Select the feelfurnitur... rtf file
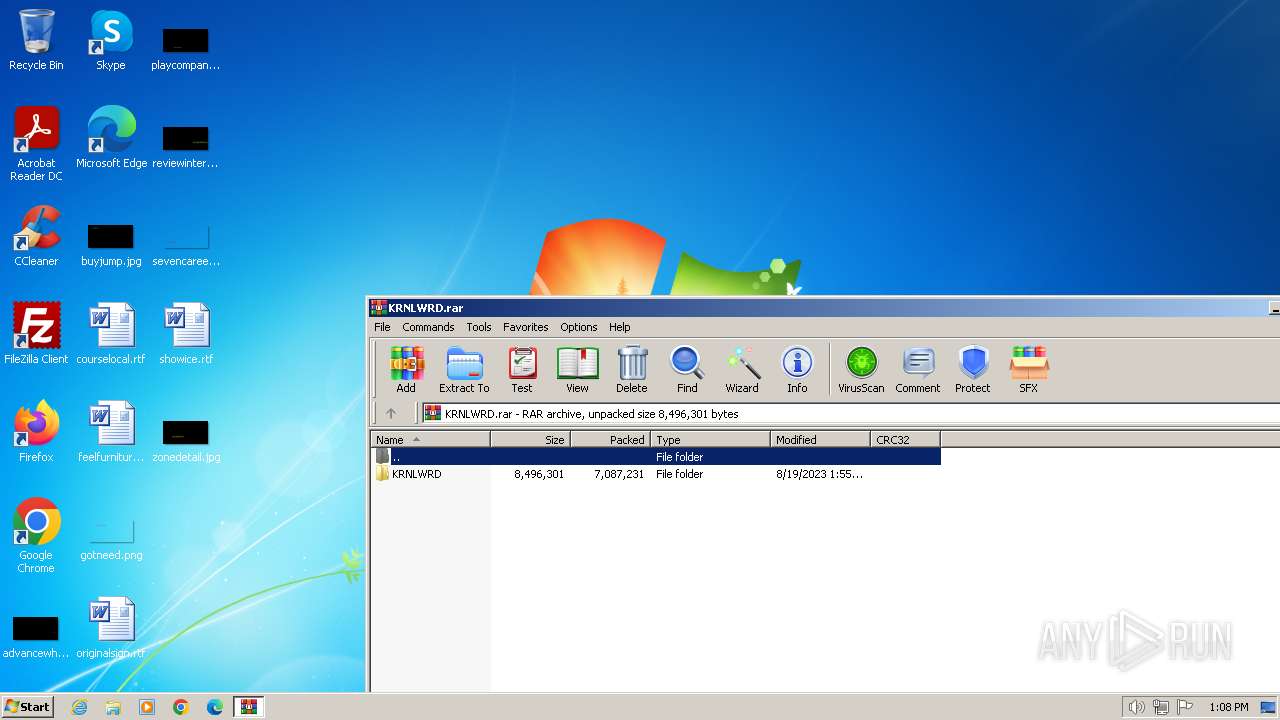This screenshot has width=1280, height=720. [x=111, y=432]
